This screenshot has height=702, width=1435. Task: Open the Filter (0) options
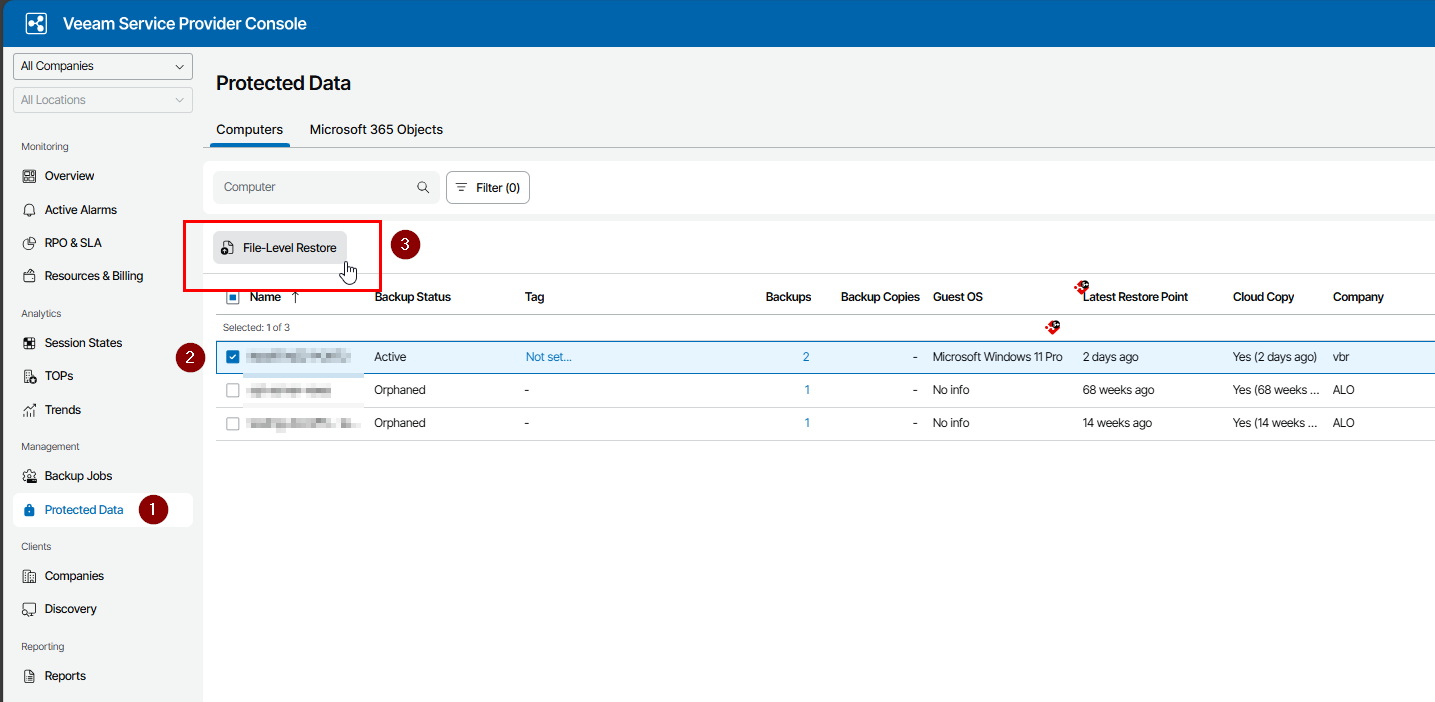pyautogui.click(x=487, y=187)
